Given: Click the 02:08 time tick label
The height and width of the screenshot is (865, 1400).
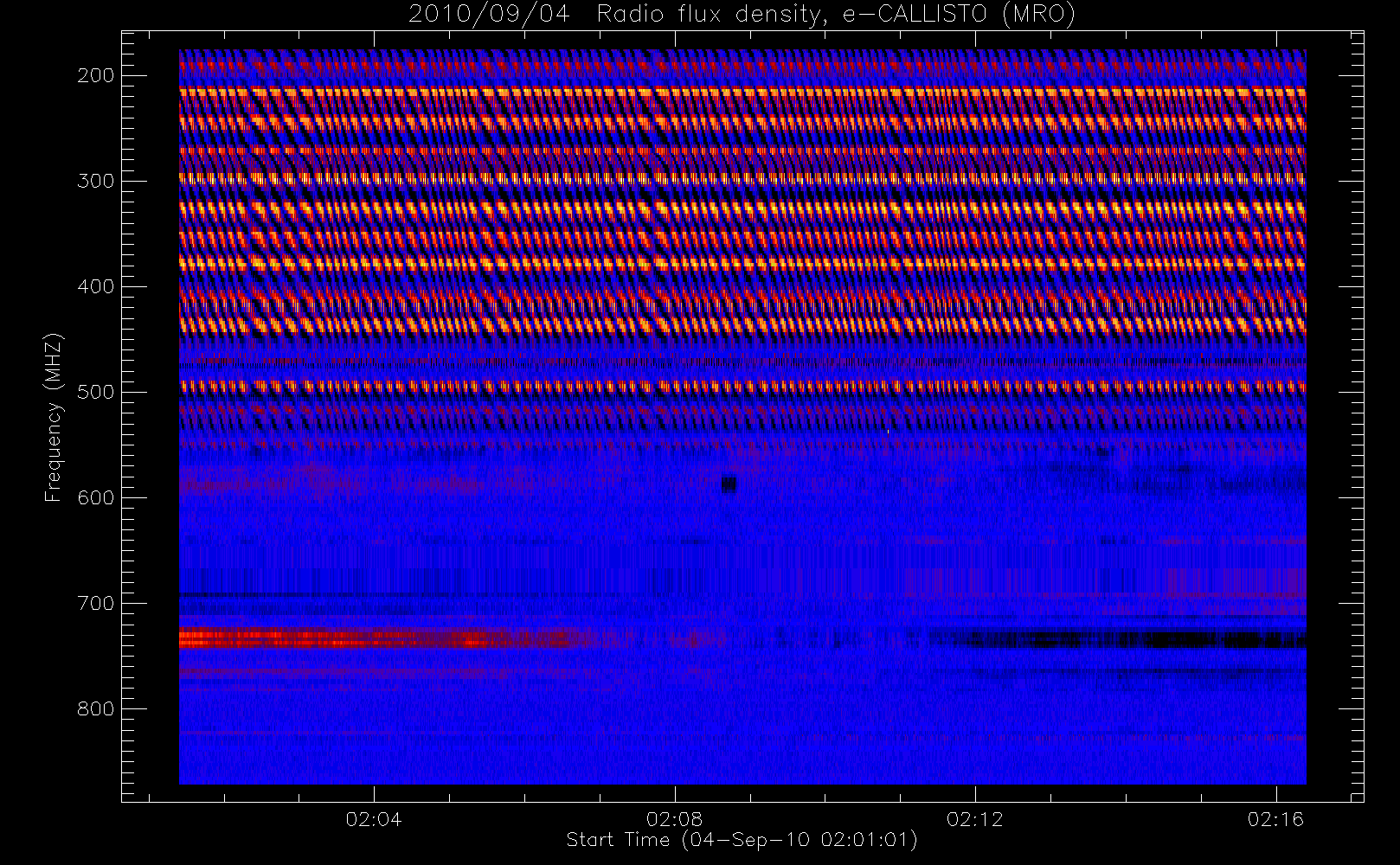Looking at the screenshot, I should click(675, 818).
